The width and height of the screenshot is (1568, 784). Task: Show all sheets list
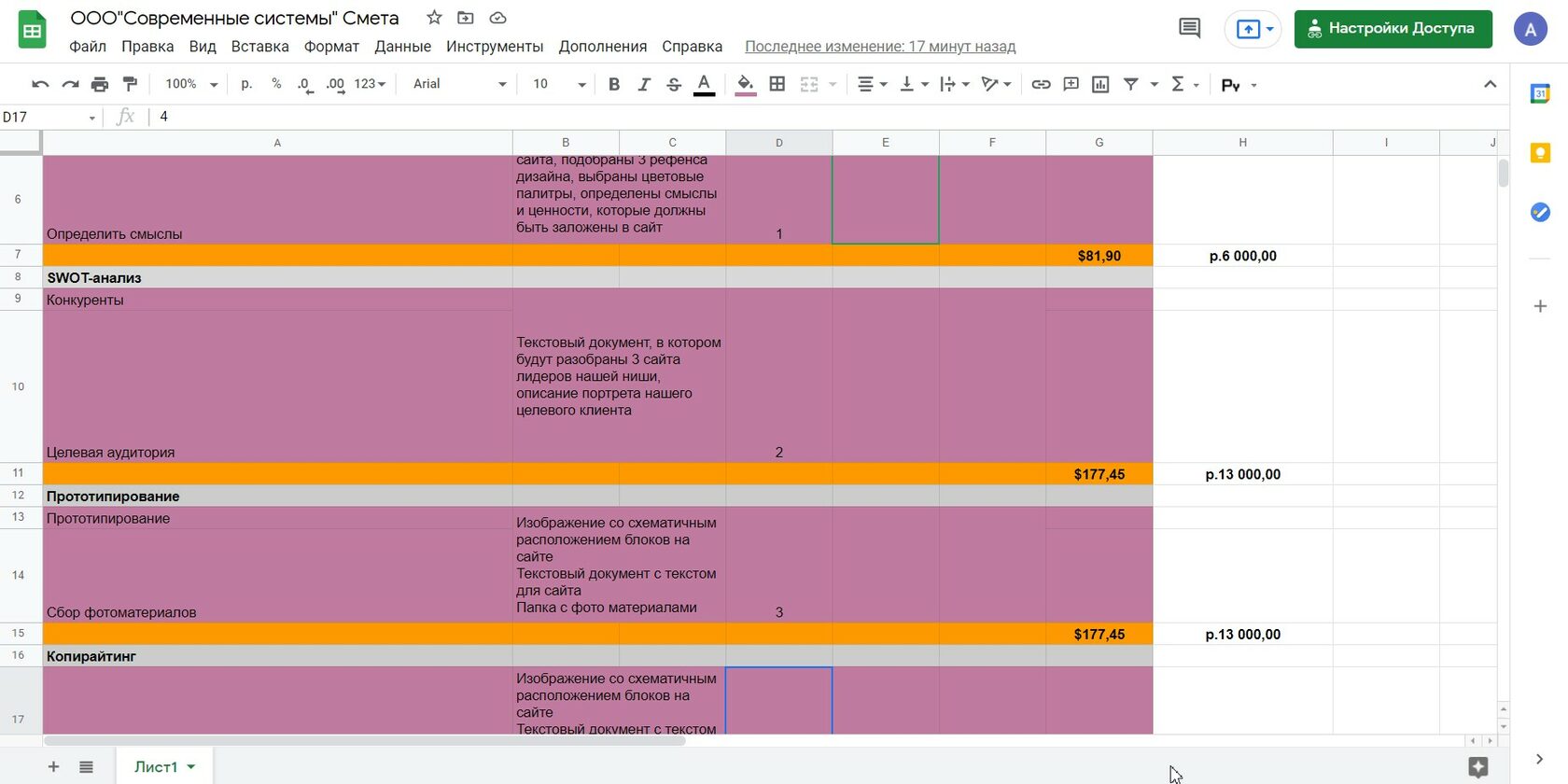pos(86,767)
